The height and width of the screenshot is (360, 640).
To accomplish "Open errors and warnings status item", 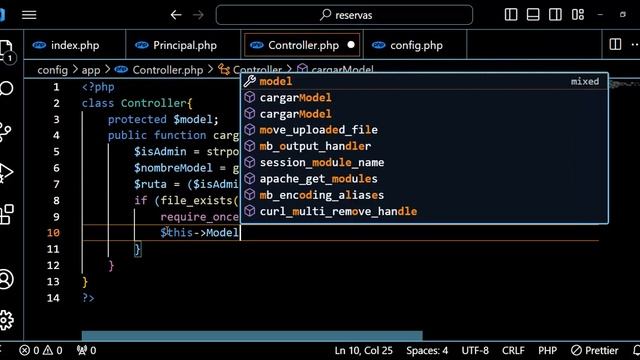I will (x=41, y=350).
